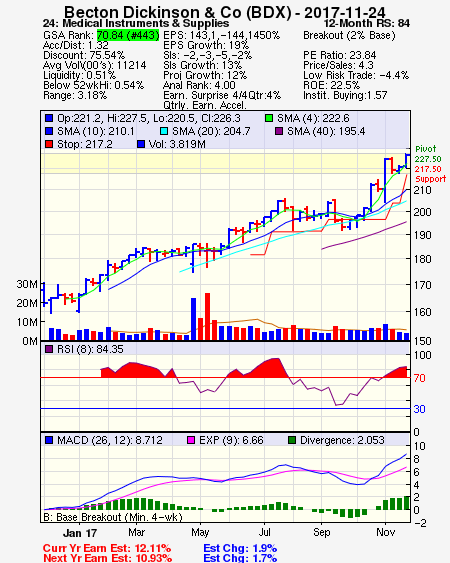Click the Stop: 217.2 legend text

[85, 144]
